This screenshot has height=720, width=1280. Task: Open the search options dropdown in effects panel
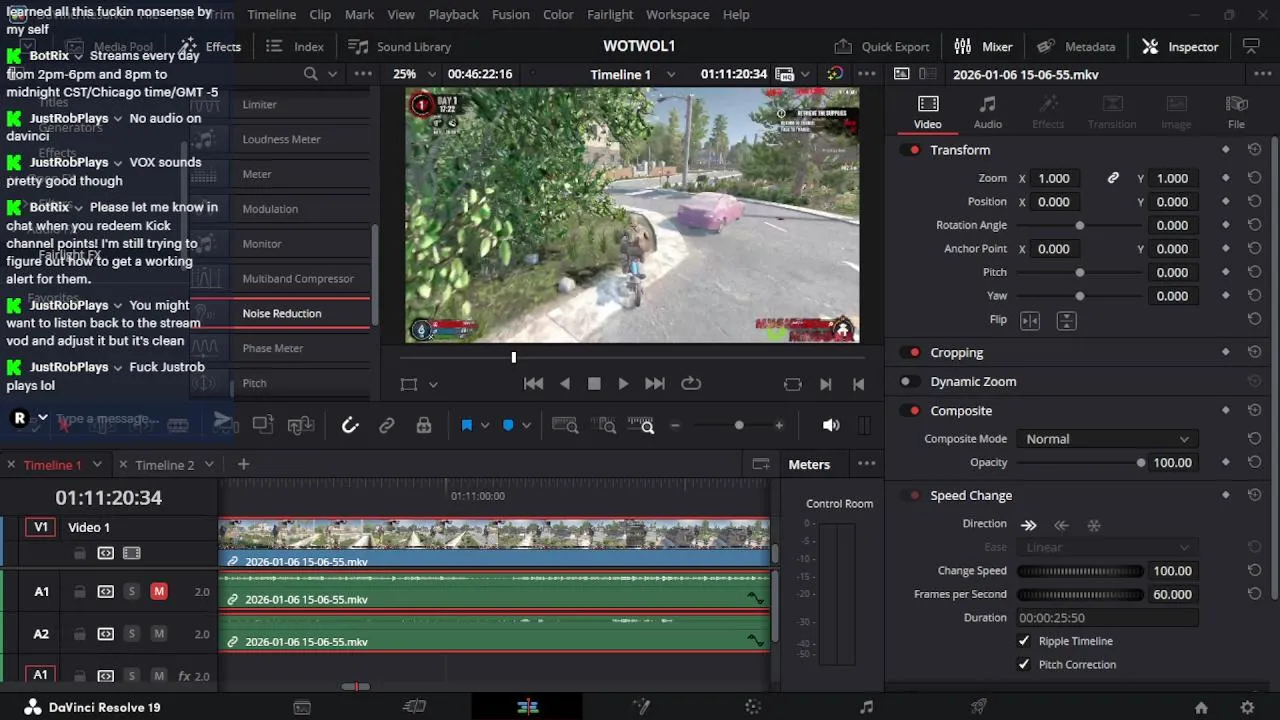click(x=332, y=74)
